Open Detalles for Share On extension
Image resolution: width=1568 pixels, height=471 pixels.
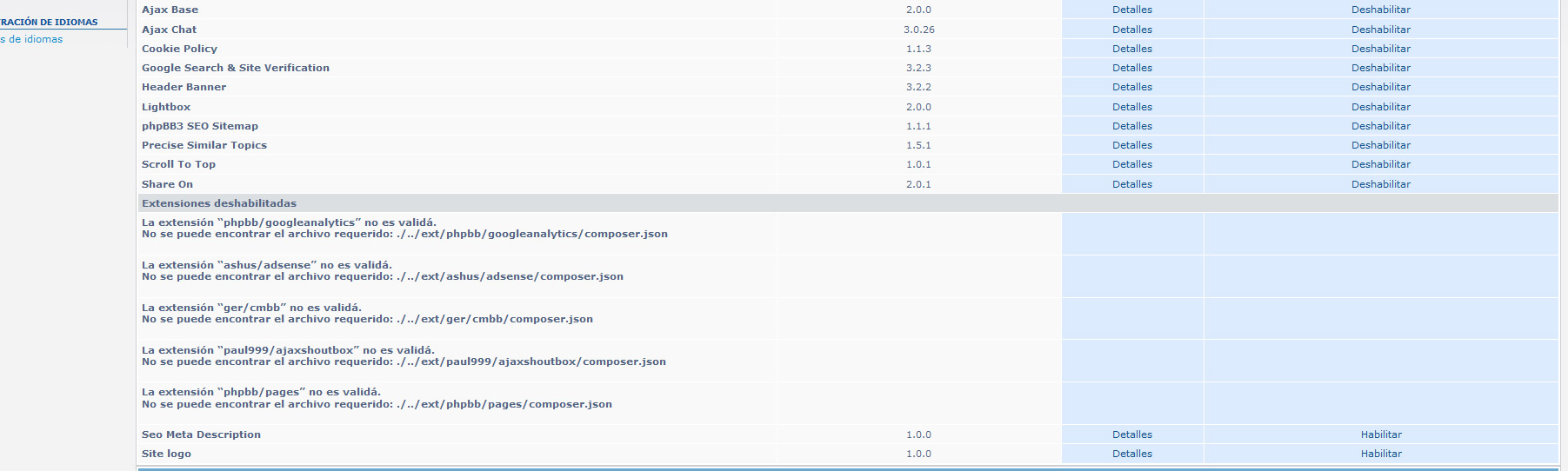(x=1131, y=184)
